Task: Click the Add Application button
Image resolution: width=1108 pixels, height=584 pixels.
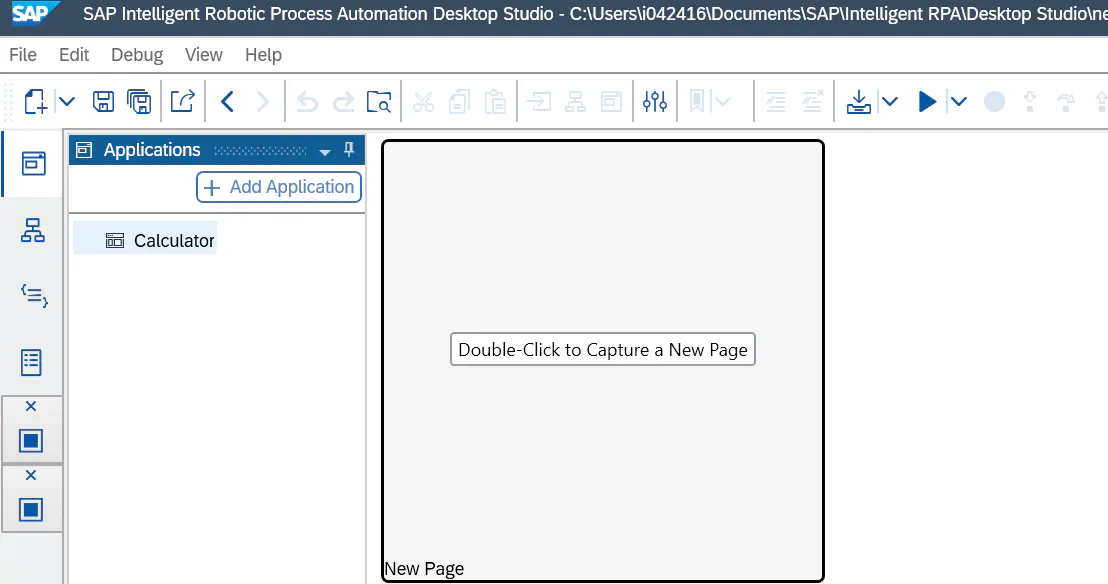Action: 279,187
